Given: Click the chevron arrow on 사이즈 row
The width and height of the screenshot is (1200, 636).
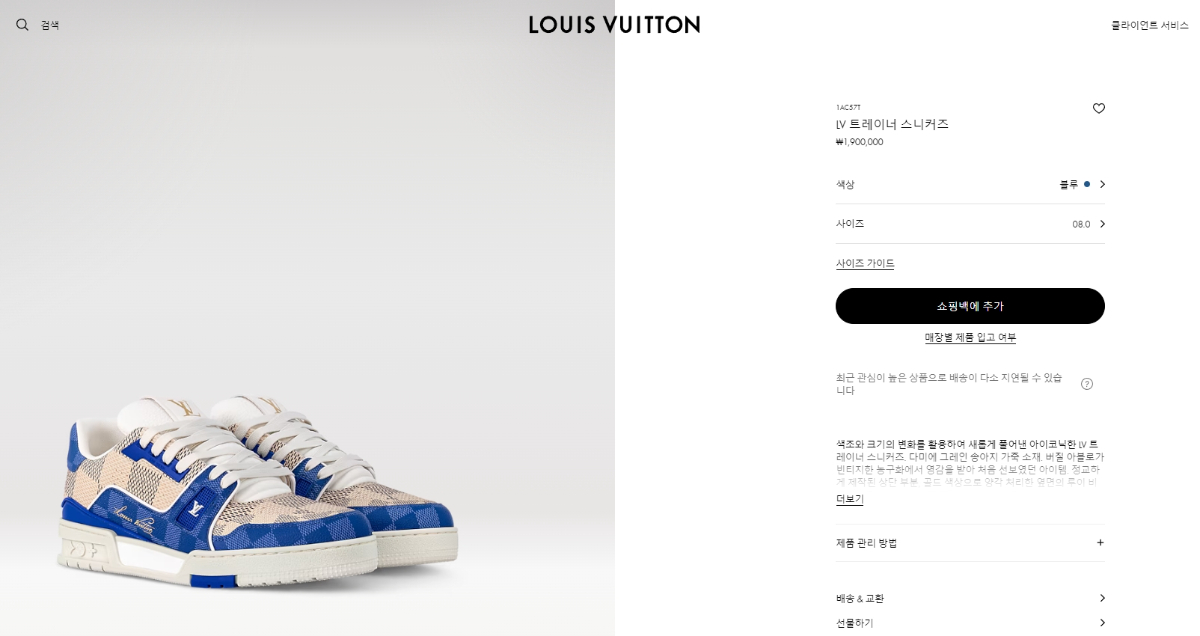Looking at the screenshot, I should (x=1102, y=224).
